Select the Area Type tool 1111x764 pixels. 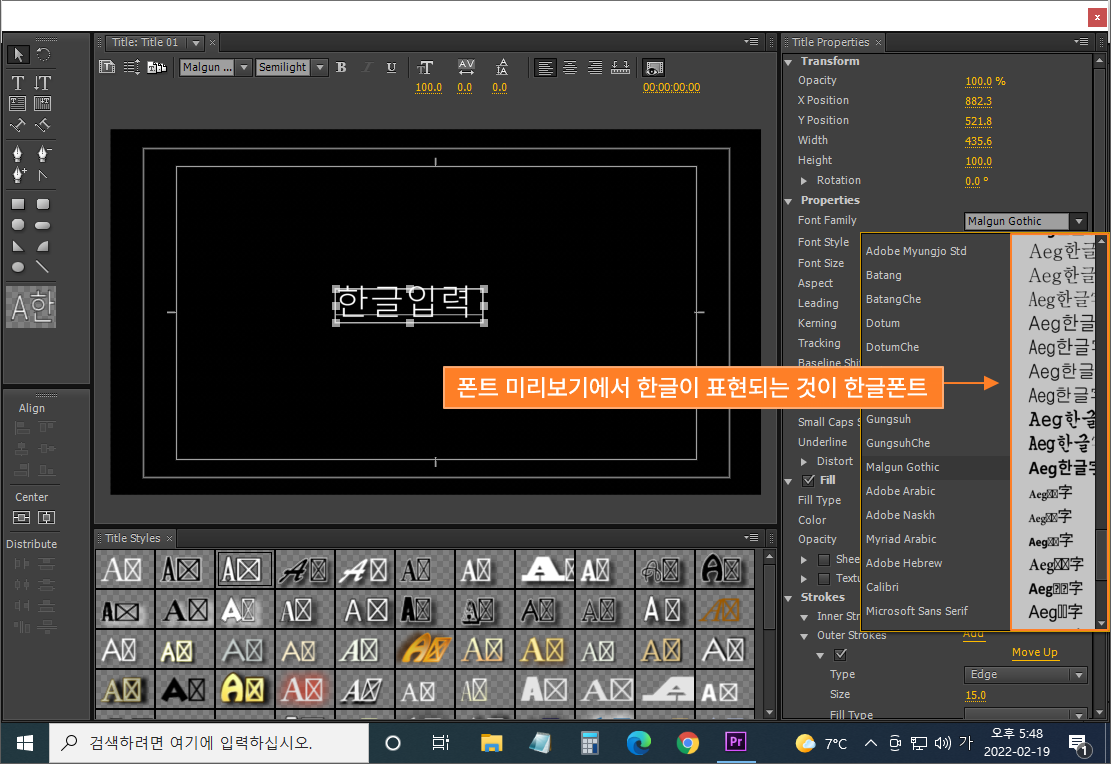click(18, 103)
